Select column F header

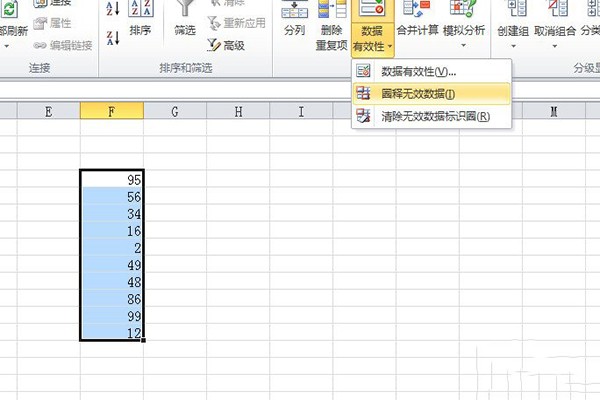[112, 111]
